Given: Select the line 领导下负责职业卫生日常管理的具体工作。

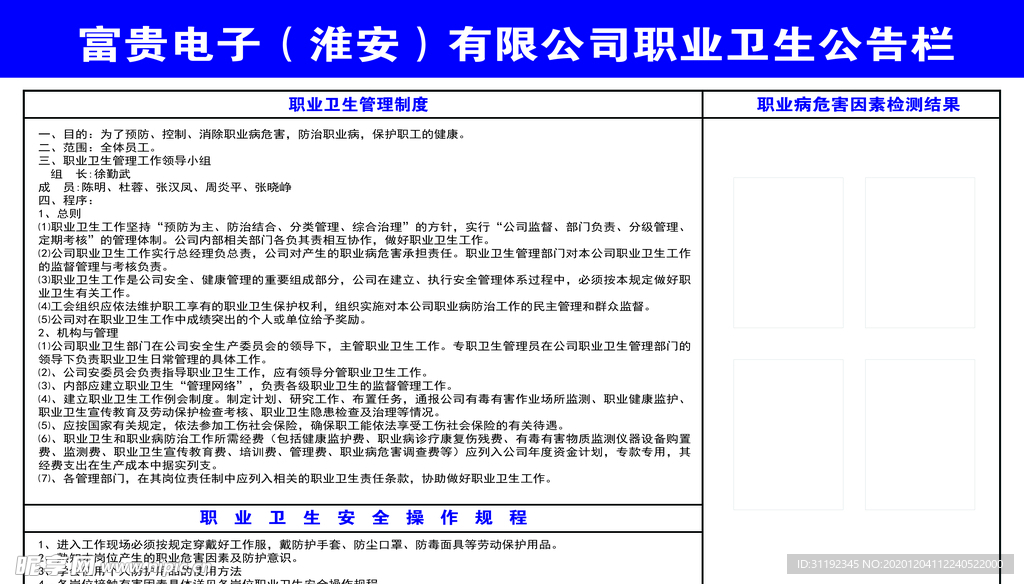Looking at the screenshot, I should pyautogui.click(x=153, y=359).
